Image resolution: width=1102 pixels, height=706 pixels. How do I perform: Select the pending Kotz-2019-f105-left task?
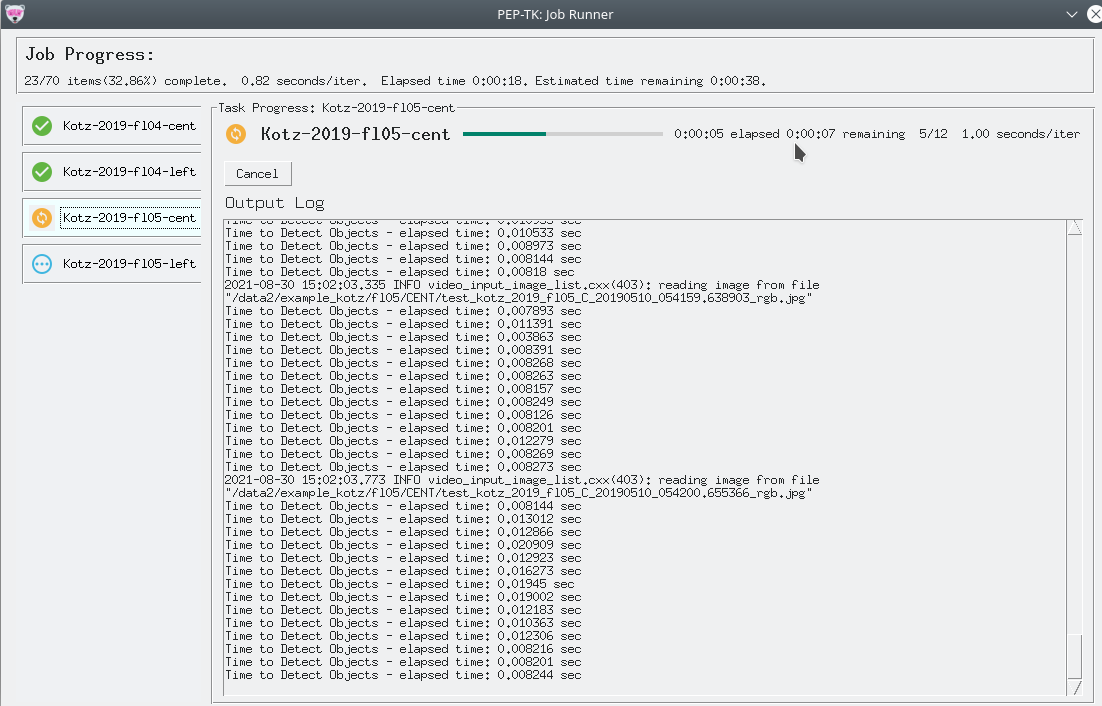coord(130,263)
